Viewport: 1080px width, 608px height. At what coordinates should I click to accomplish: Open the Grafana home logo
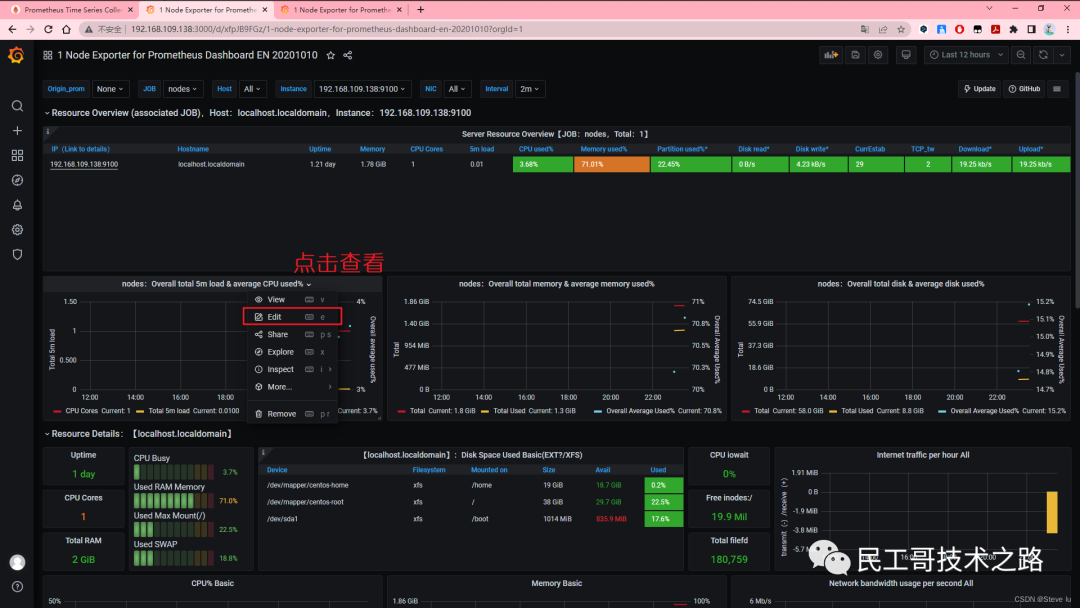click(x=16, y=55)
